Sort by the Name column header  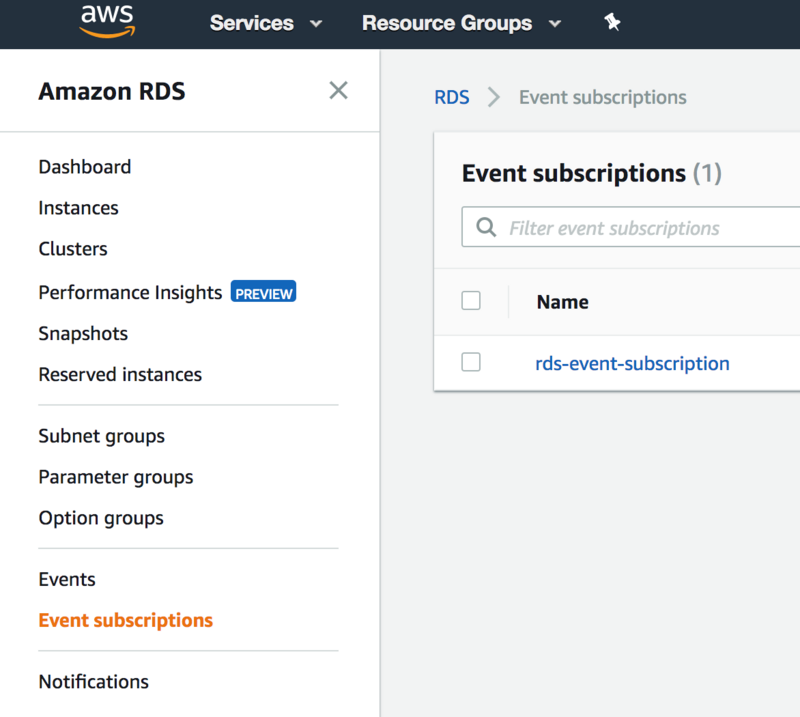coord(563,302)
